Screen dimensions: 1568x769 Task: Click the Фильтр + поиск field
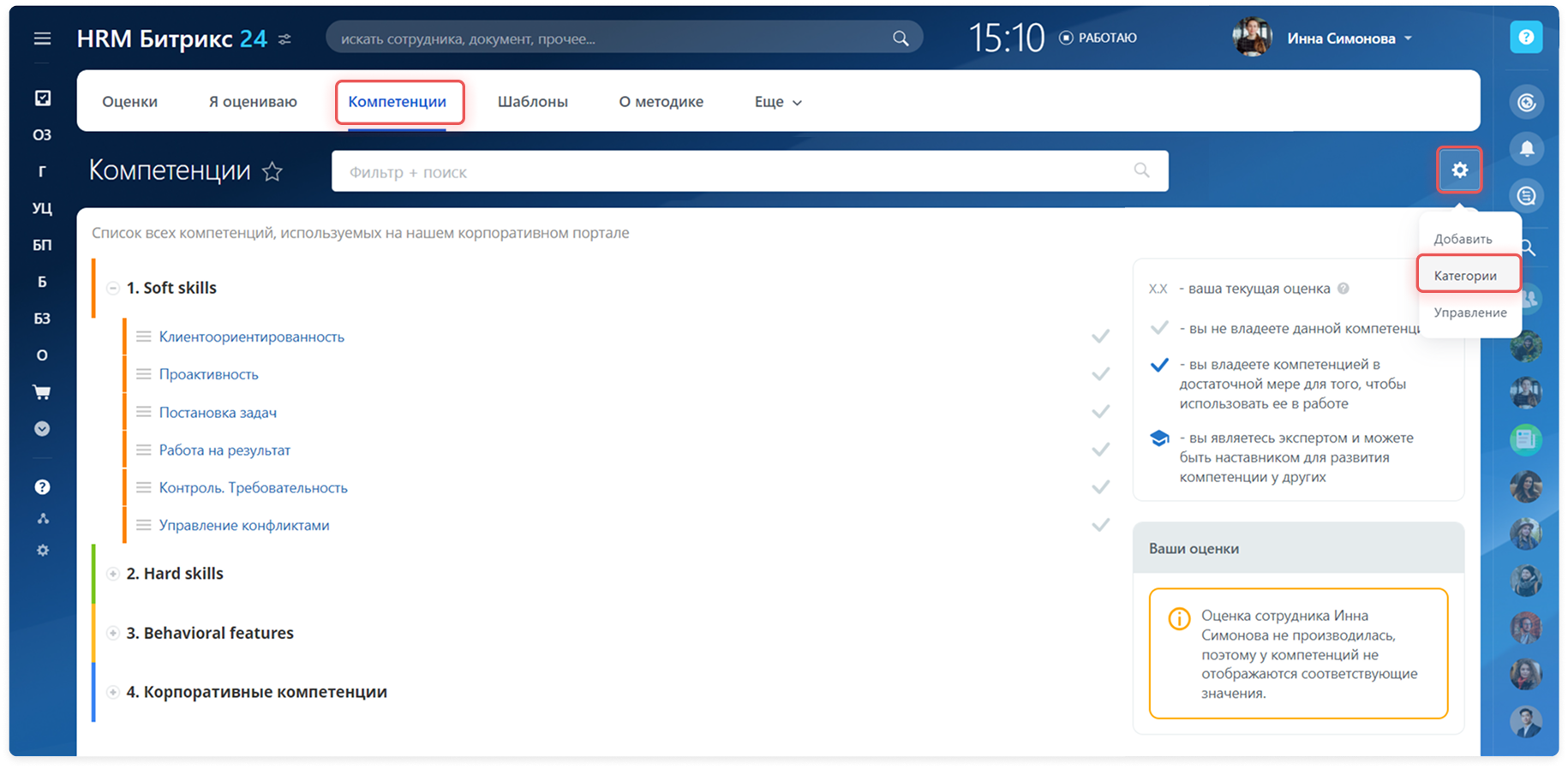(x=737, y=172)
